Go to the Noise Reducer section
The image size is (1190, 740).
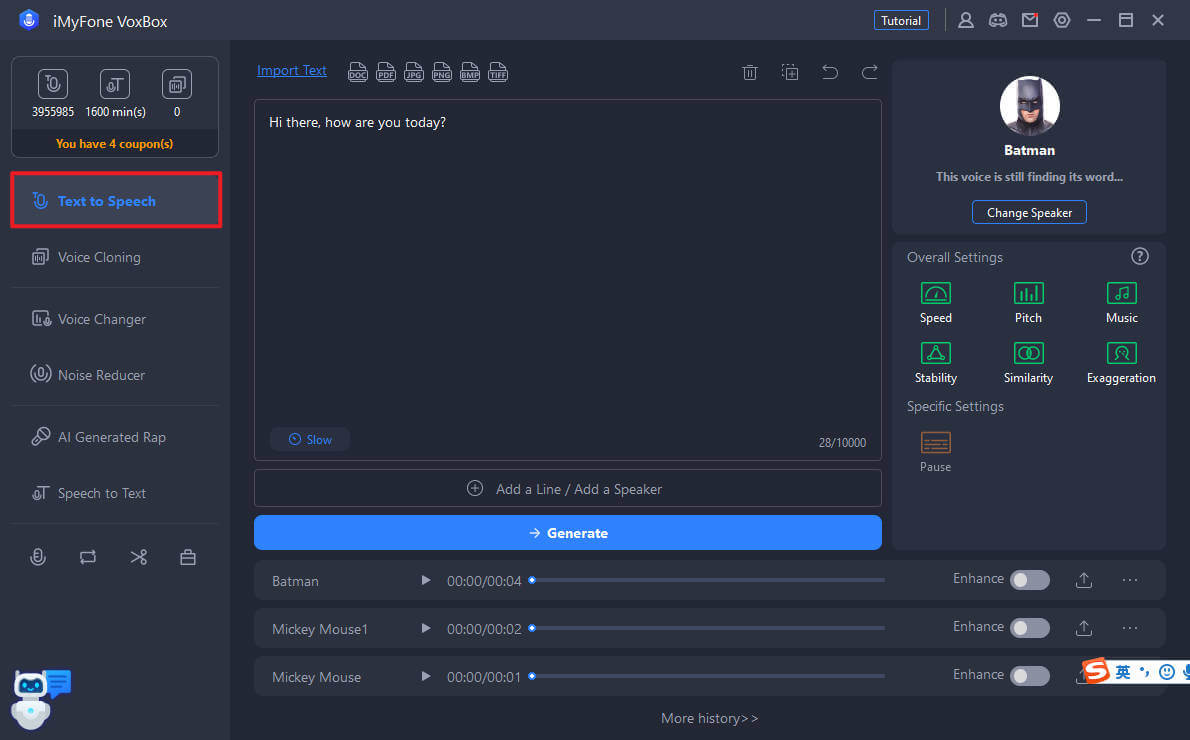click(101, 375)
